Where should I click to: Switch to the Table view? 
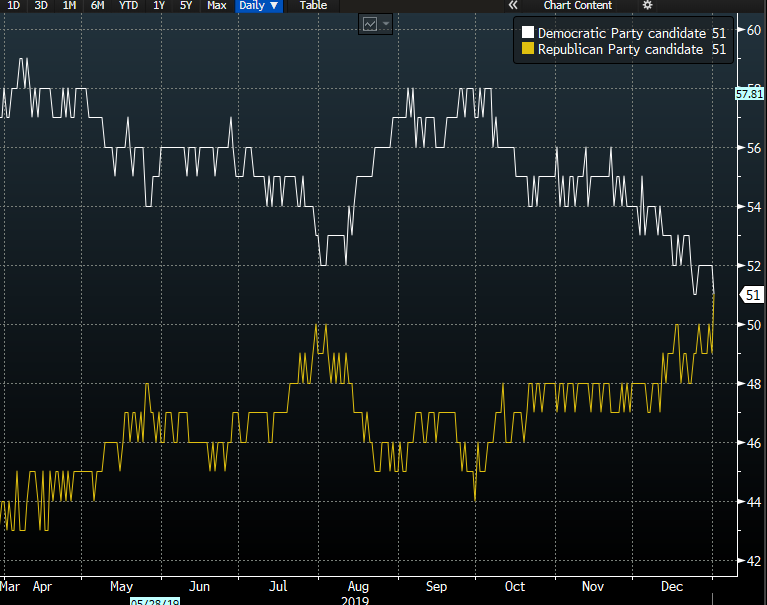click(x=313, y=6)
